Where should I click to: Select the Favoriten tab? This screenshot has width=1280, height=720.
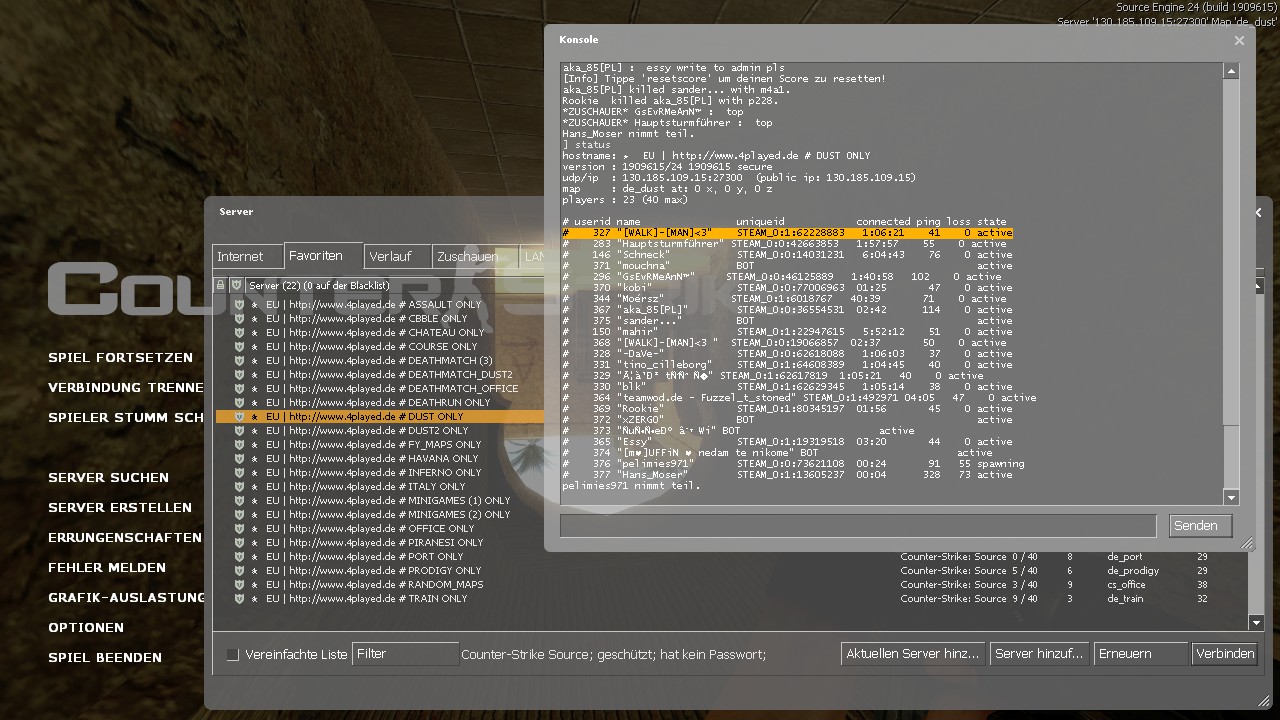tap(322, 256)
